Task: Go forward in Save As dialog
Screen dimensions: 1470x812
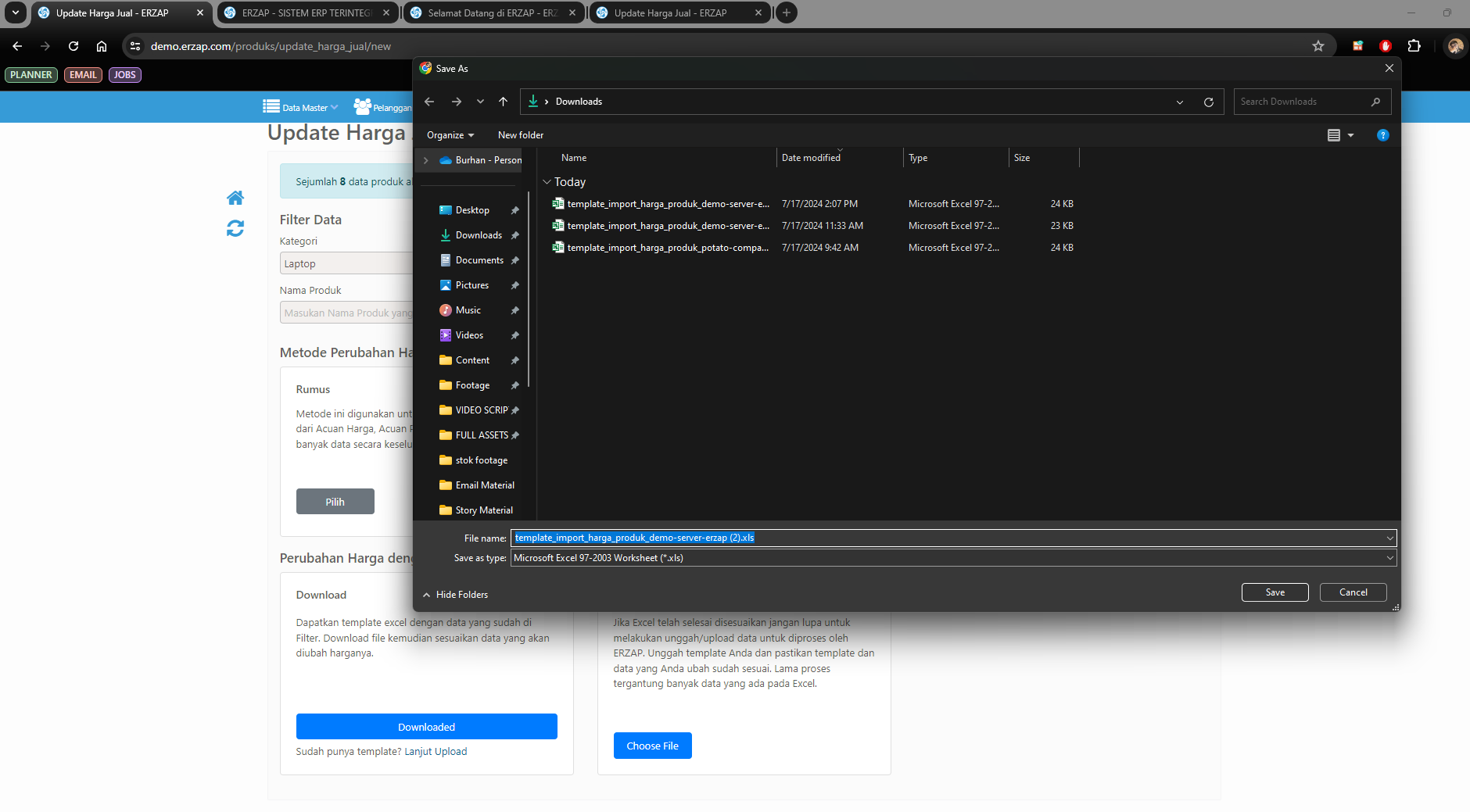Action: pos(457,102)
